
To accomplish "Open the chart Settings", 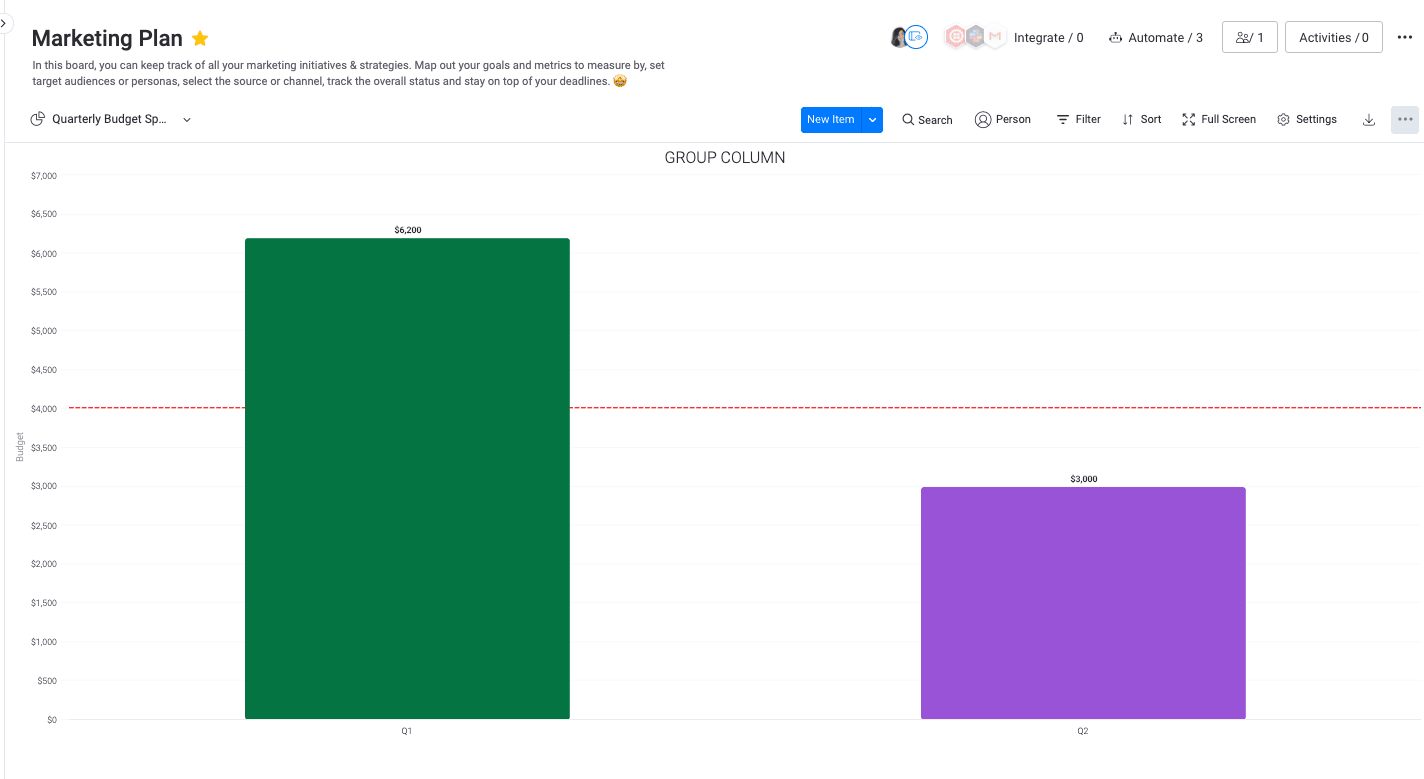I will pos(1306,119).
